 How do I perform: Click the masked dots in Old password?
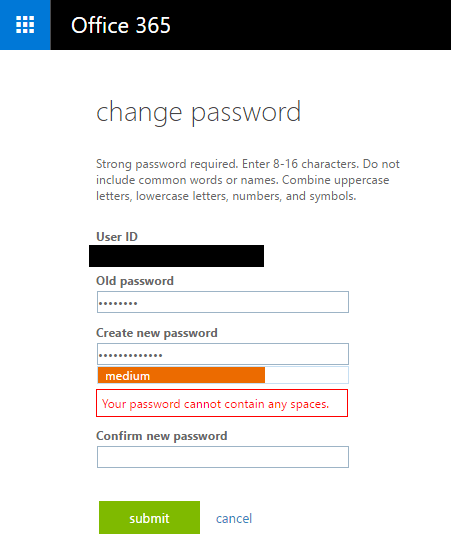pyautogui.click(x=118, y=303)
